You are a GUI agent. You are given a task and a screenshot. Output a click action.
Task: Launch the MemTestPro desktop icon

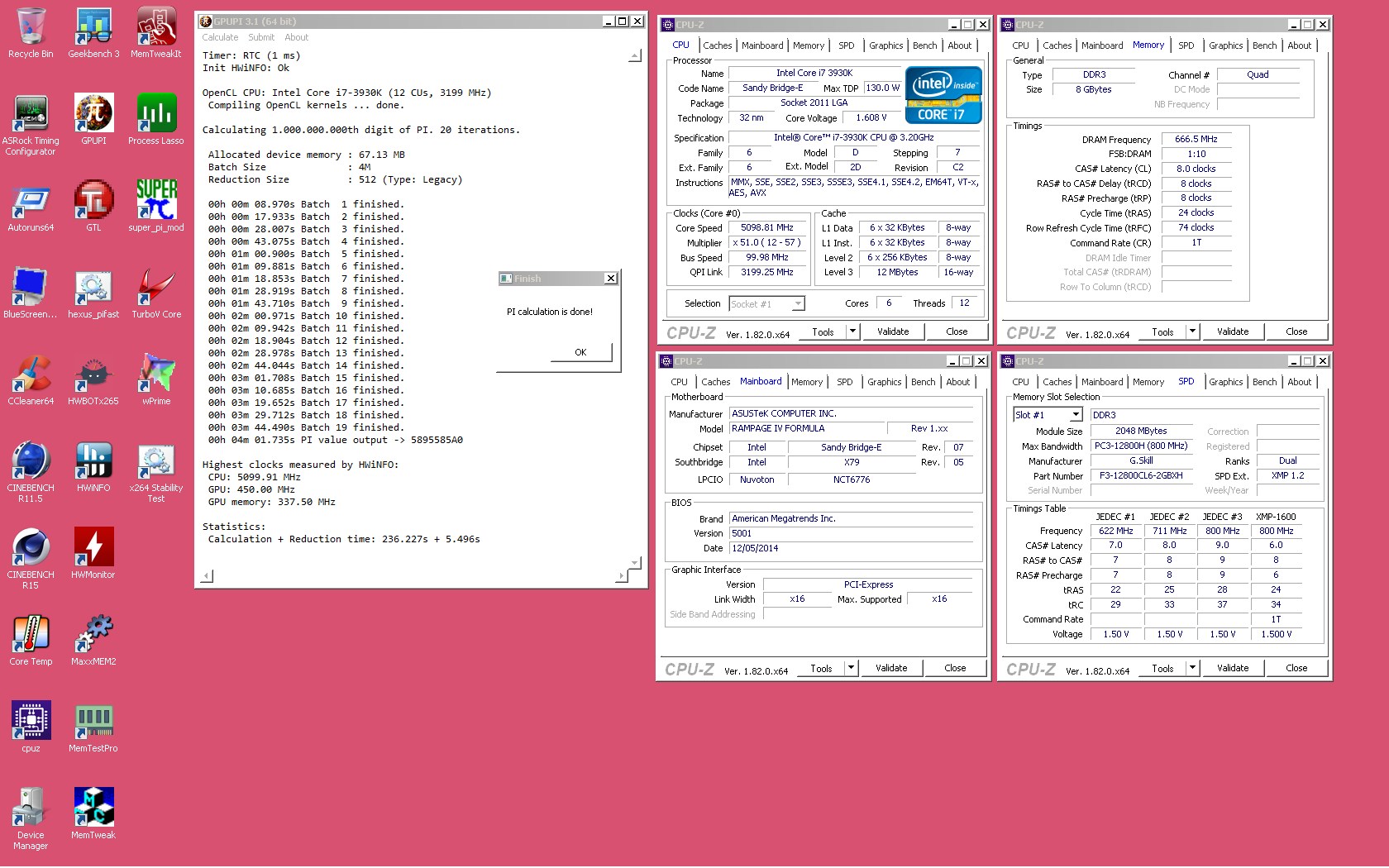click(x=93, y=727)
